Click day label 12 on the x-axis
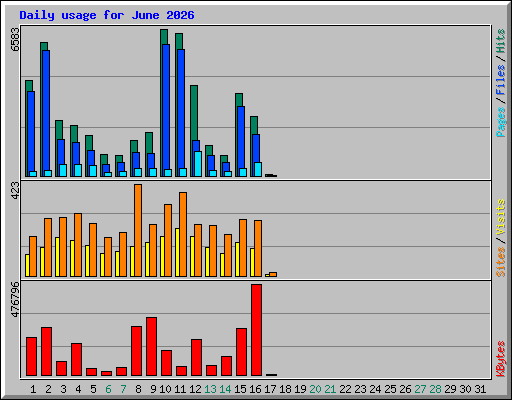This screenshot has height=400, width=512. point(195,389)
